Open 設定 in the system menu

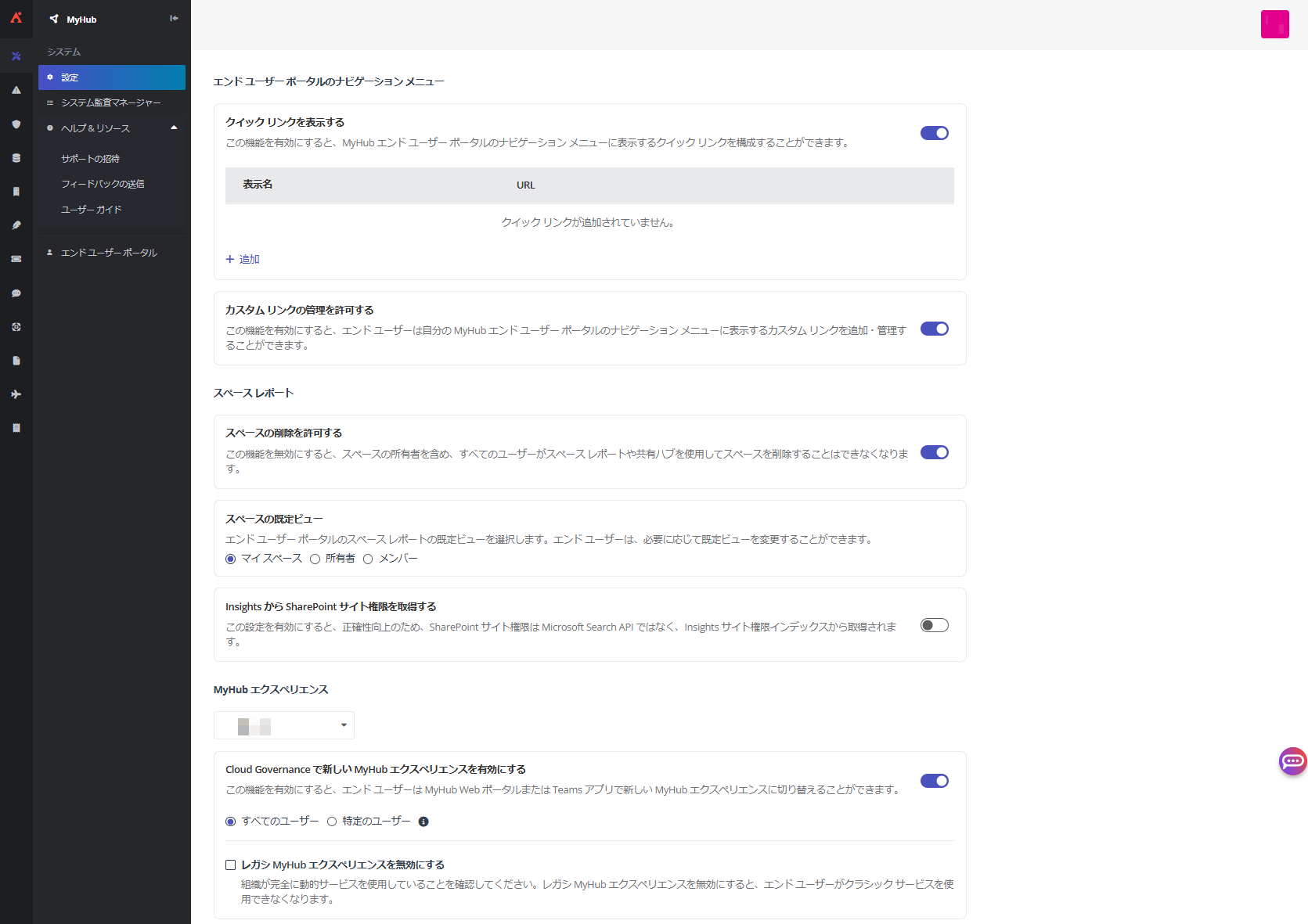tap(112, 77)
